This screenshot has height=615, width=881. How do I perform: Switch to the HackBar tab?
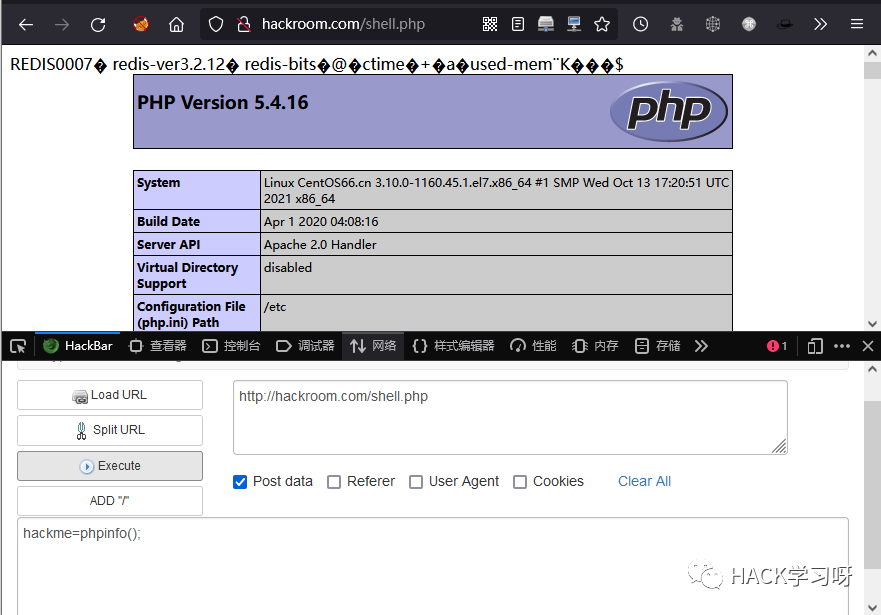point(78,346)
